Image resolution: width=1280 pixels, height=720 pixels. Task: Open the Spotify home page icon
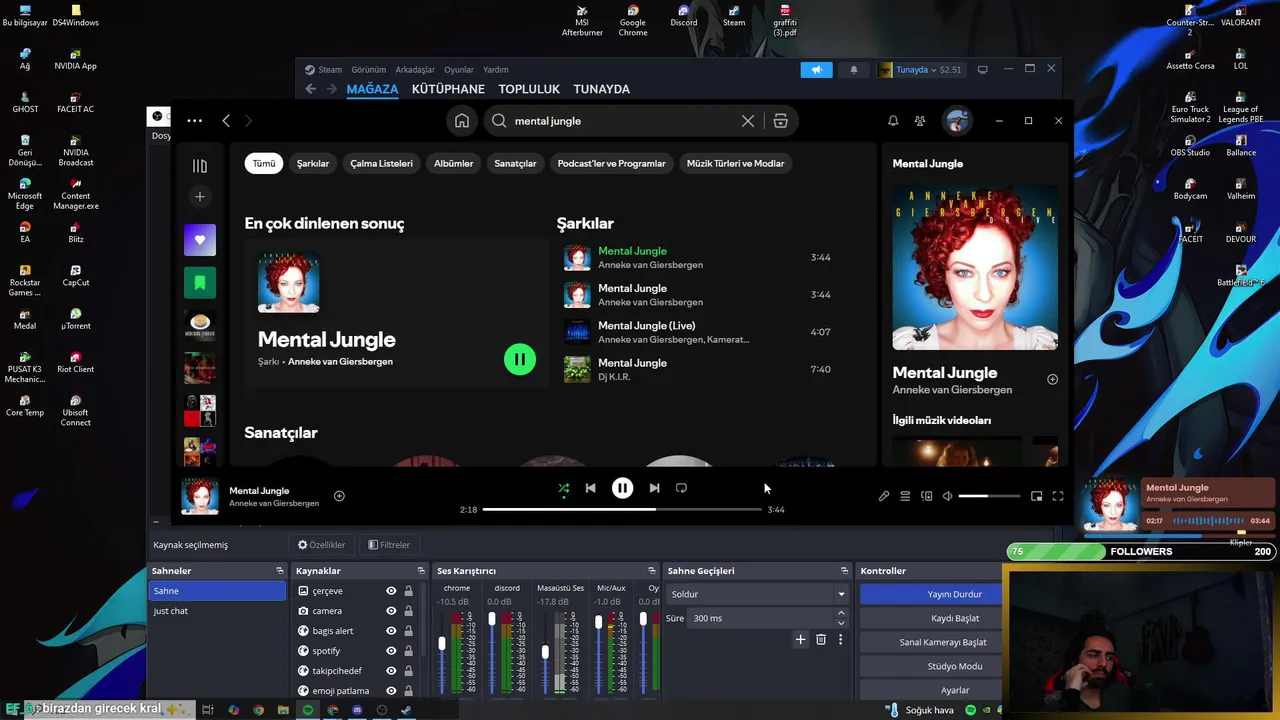click(462, 121)
